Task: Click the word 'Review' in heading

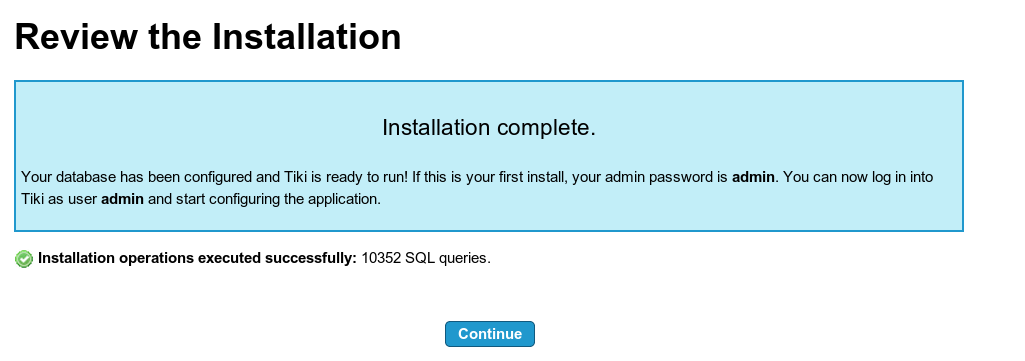Action: (76, 37)
